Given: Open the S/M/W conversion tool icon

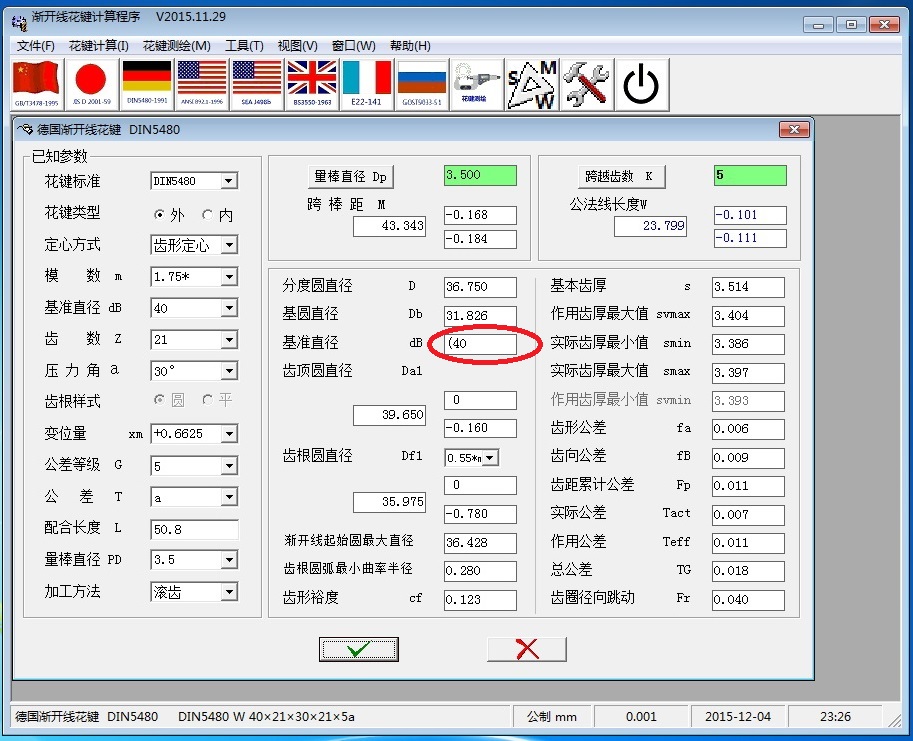Looking at the screenshot, I should [x=532, y=84].
